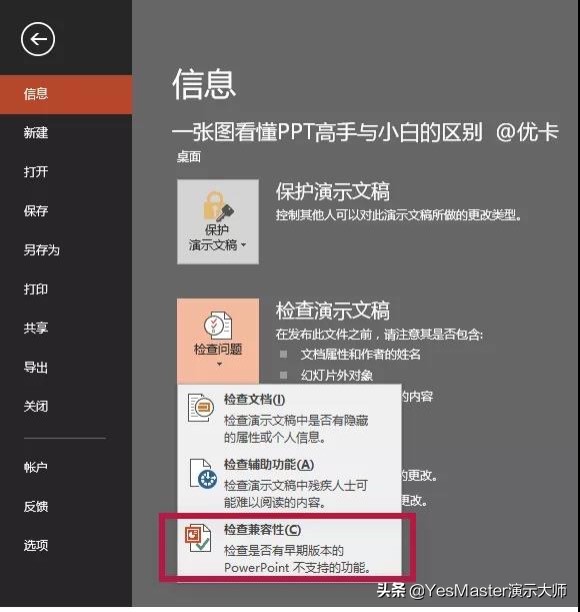Click the 文档属性和作者的姓名 list item
This screenshot has width=580, height=612.
(x=361, y=354)
